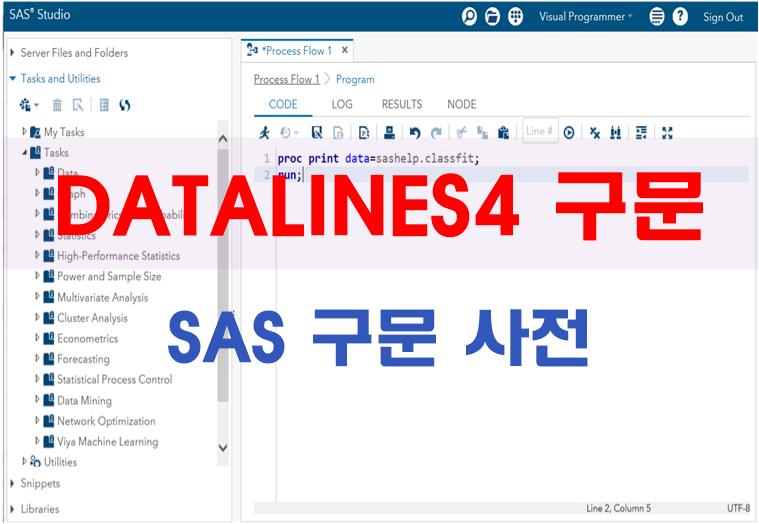
Task: Click the Program breadcrumb item
Action: click(x=355, y=79)
